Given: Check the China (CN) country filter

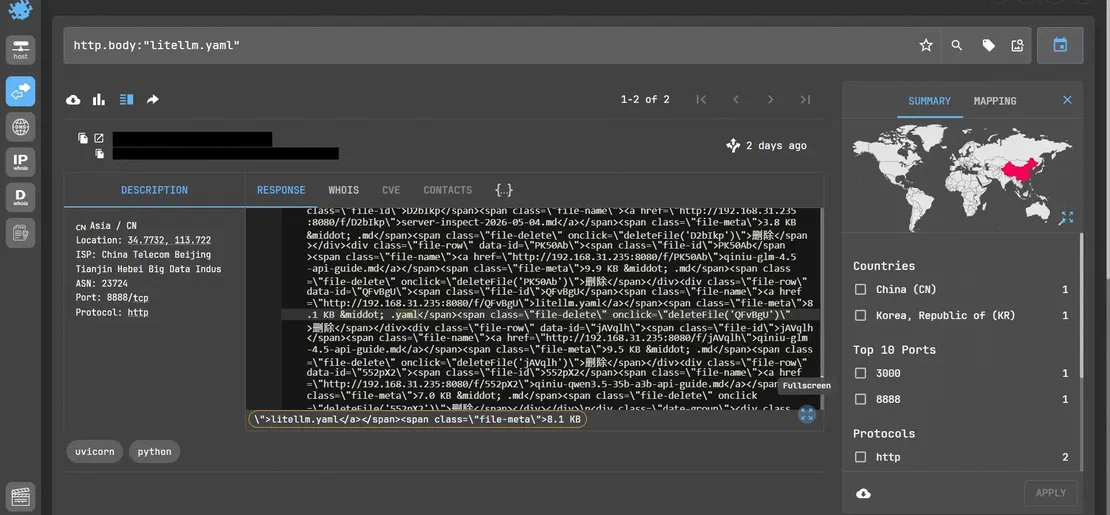Looking at the screenshot, I should (x=860, y=289).
